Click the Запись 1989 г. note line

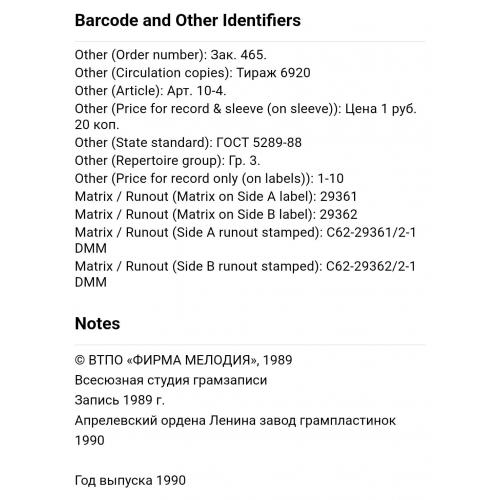[120, 400]
